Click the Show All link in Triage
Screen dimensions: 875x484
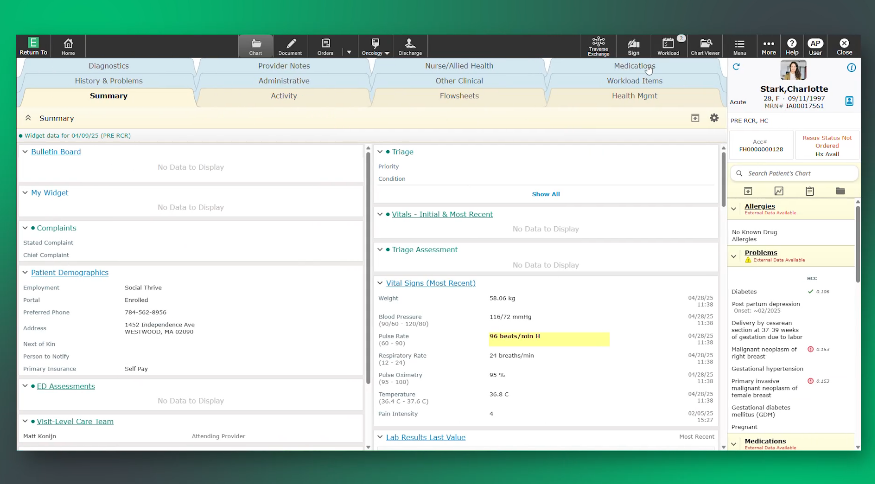545,194
